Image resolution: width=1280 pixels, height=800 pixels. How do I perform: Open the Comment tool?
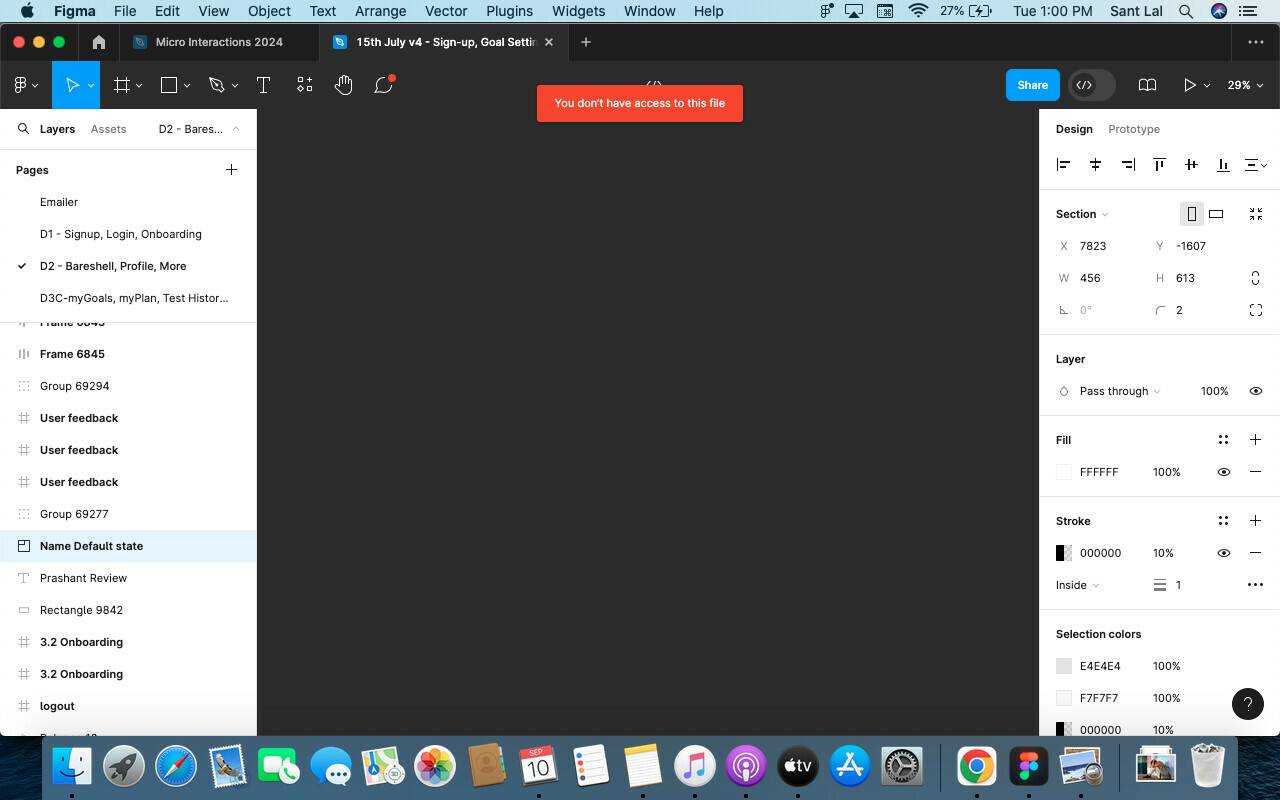(x=383, y=86)
